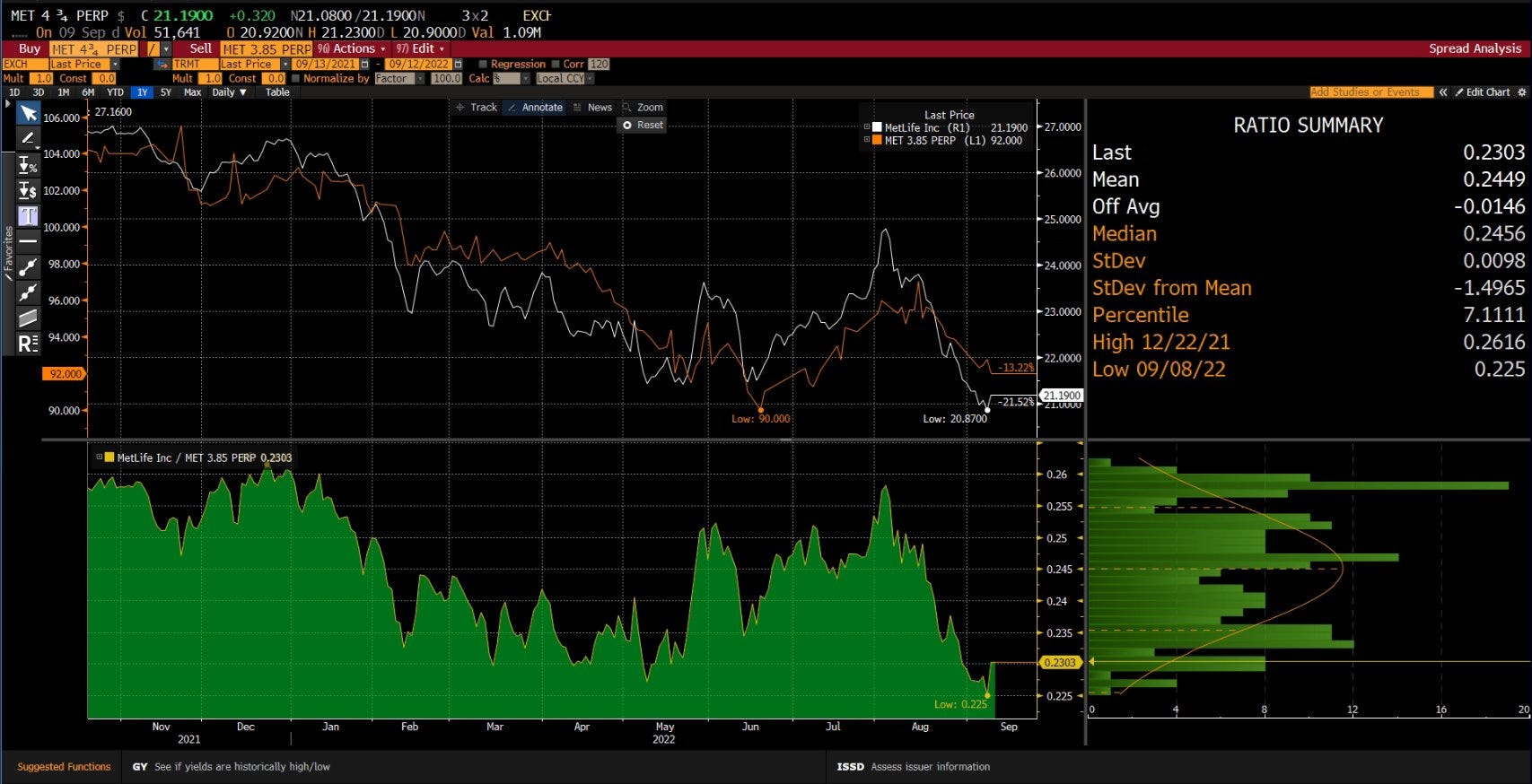The height and width of the screenshot is (784, 1532).
Task: Click the sell-side Const field 0.0
Action: tap(273, 79)
